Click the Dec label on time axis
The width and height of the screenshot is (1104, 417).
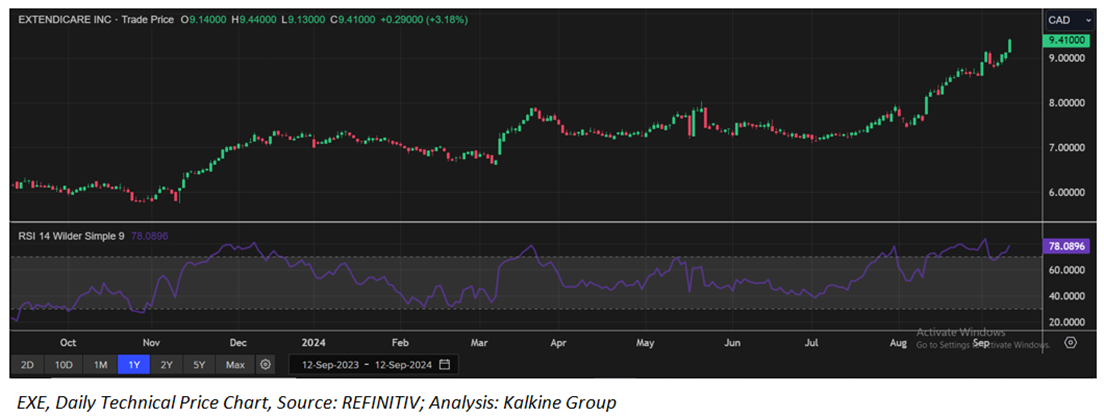pyautogui.click(x=238, y=343)
